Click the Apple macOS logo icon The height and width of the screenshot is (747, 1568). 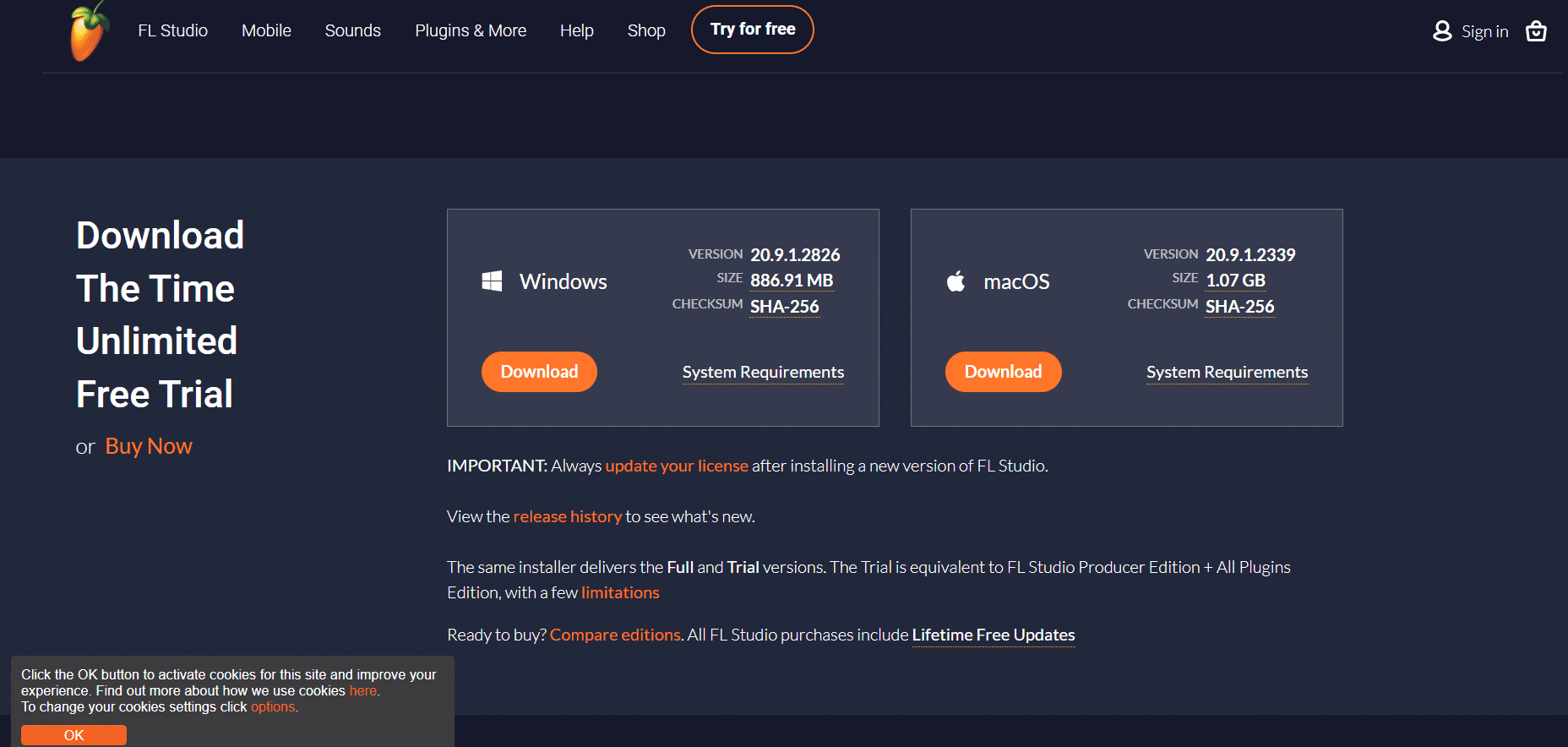click(955, 281)
